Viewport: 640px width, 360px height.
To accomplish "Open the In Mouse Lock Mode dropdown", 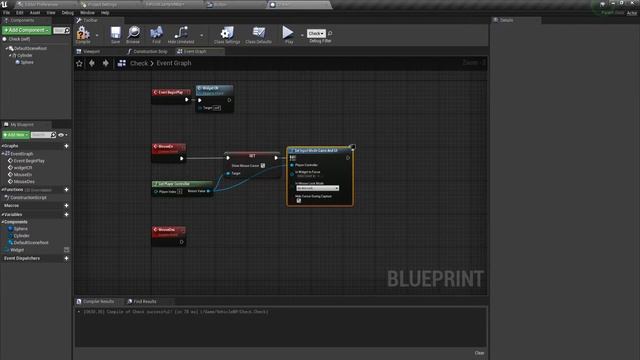I will click(x=318, y=188).
